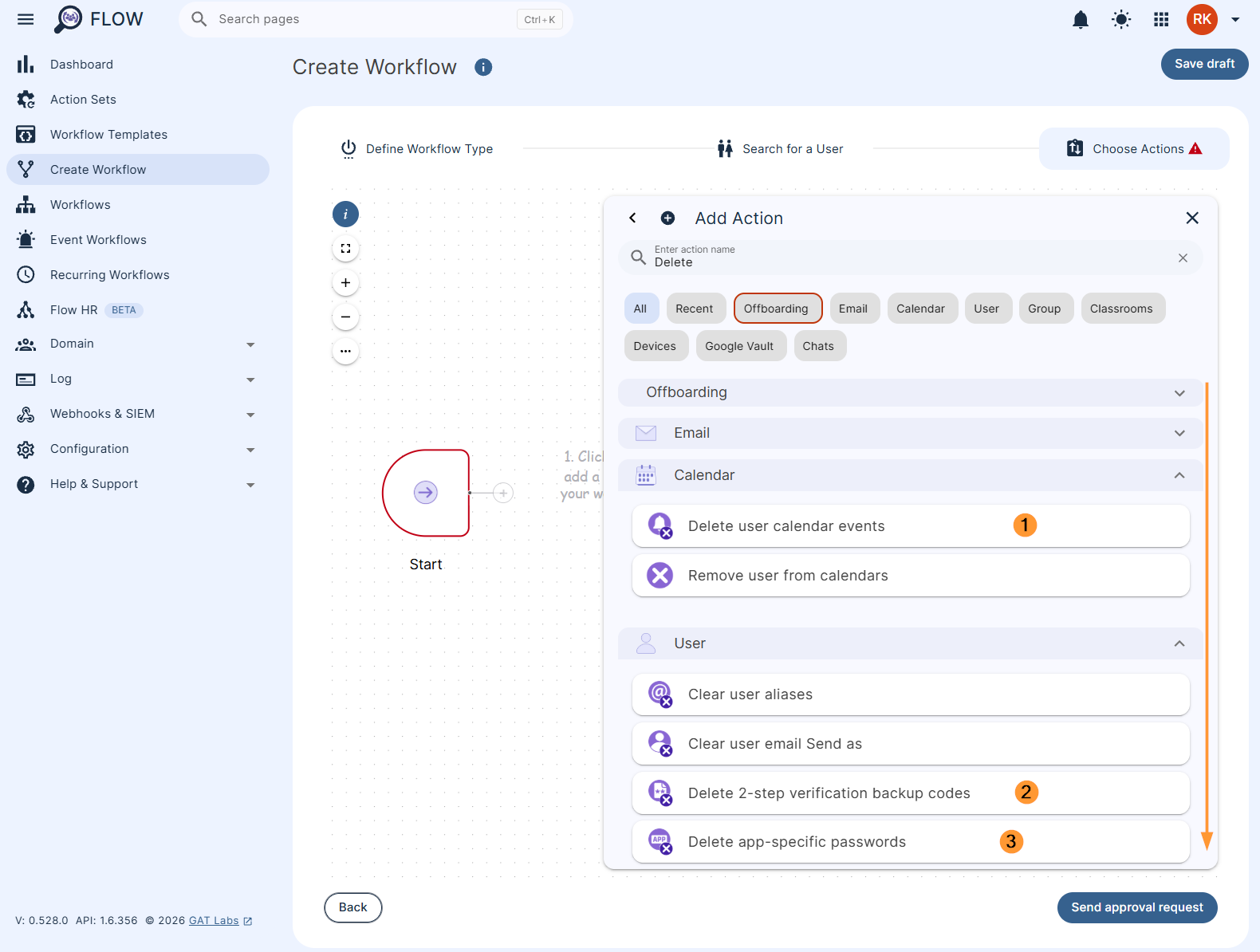Filter actions by Group chip
The height and width of the screenshot is (952, 1260).
click(x=1045, y=309)
